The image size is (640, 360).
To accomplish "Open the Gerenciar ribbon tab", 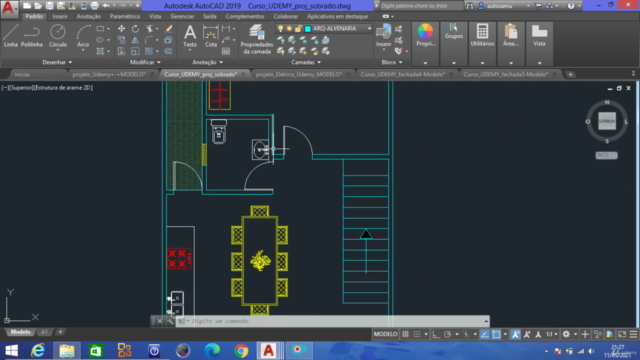I will click(x=182, y=16).
